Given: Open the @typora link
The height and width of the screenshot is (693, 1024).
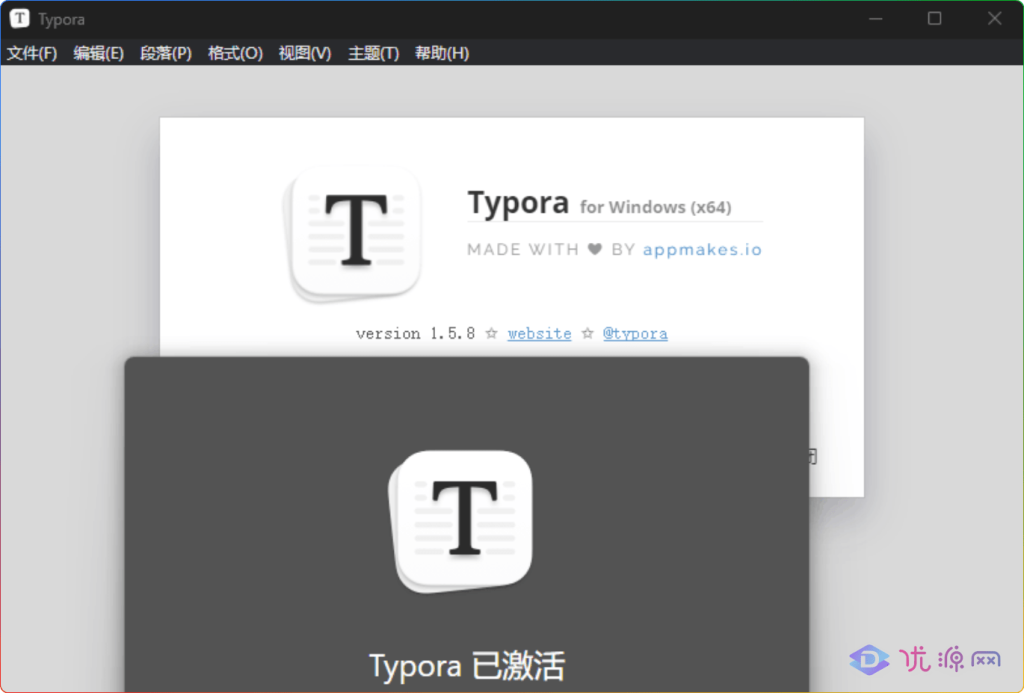Looking at the screenshot, I should 635,334.
